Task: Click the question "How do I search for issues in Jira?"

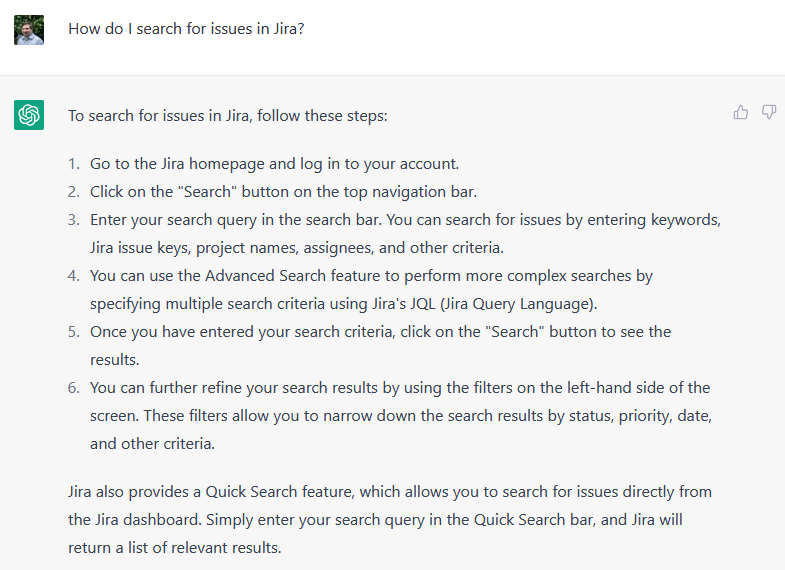Action: 186,29
